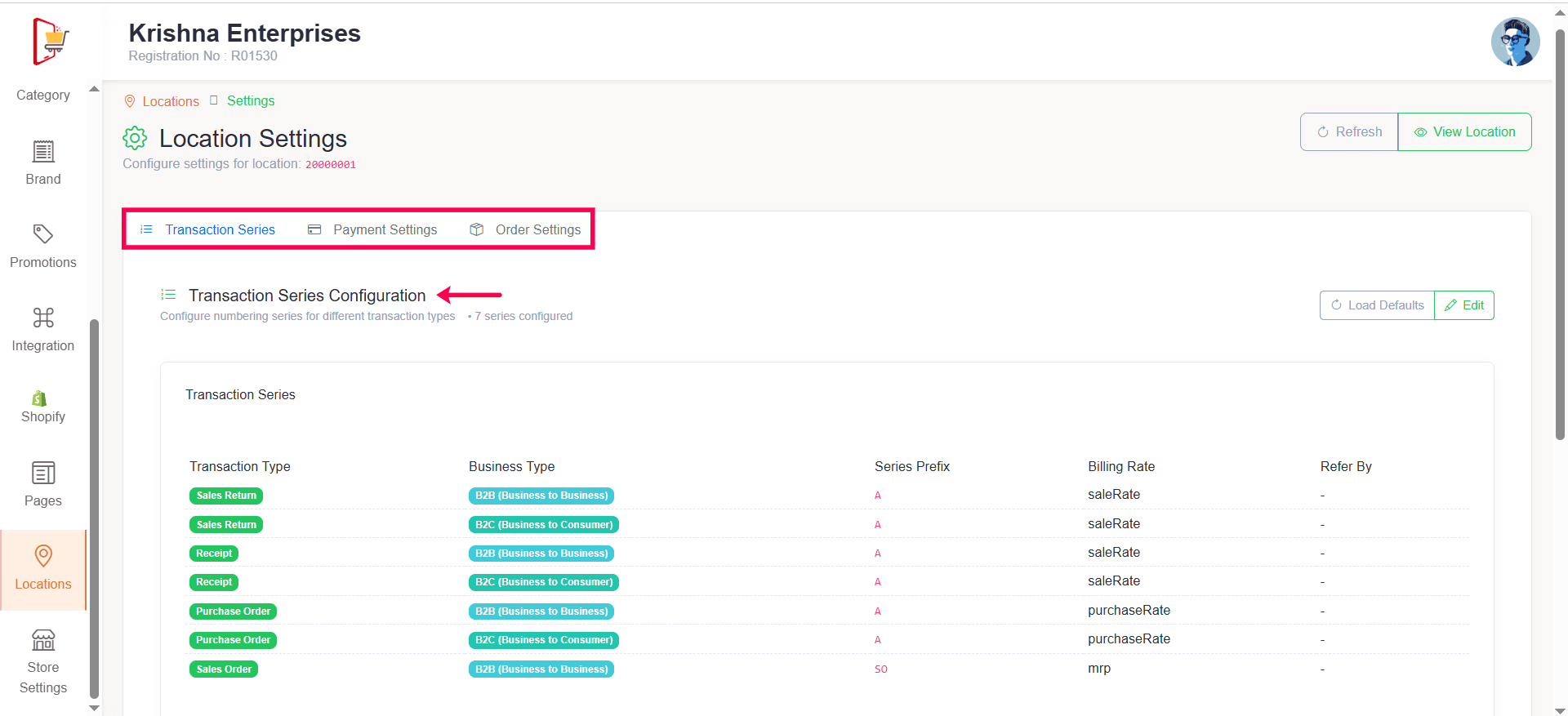Viewport: 1568px width, 716px height.
Task: Click sidebar scroll down arrow
Action: click(94, 708)
